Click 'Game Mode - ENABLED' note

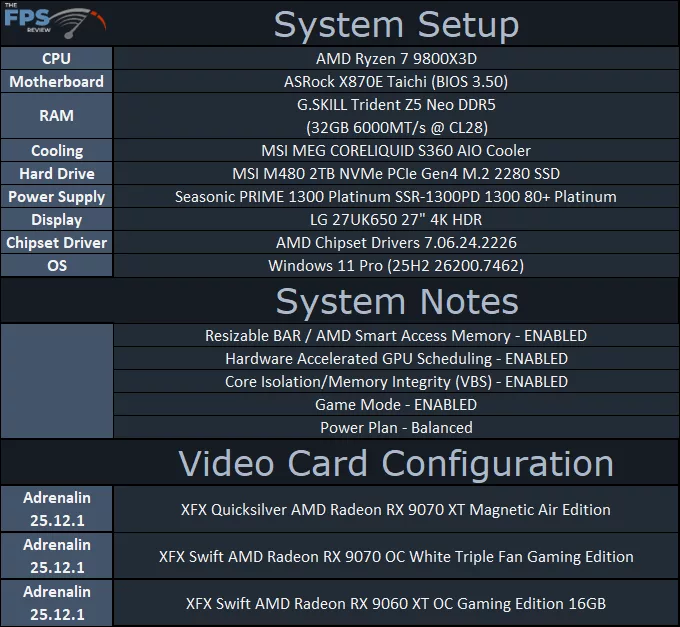[396, 405]
